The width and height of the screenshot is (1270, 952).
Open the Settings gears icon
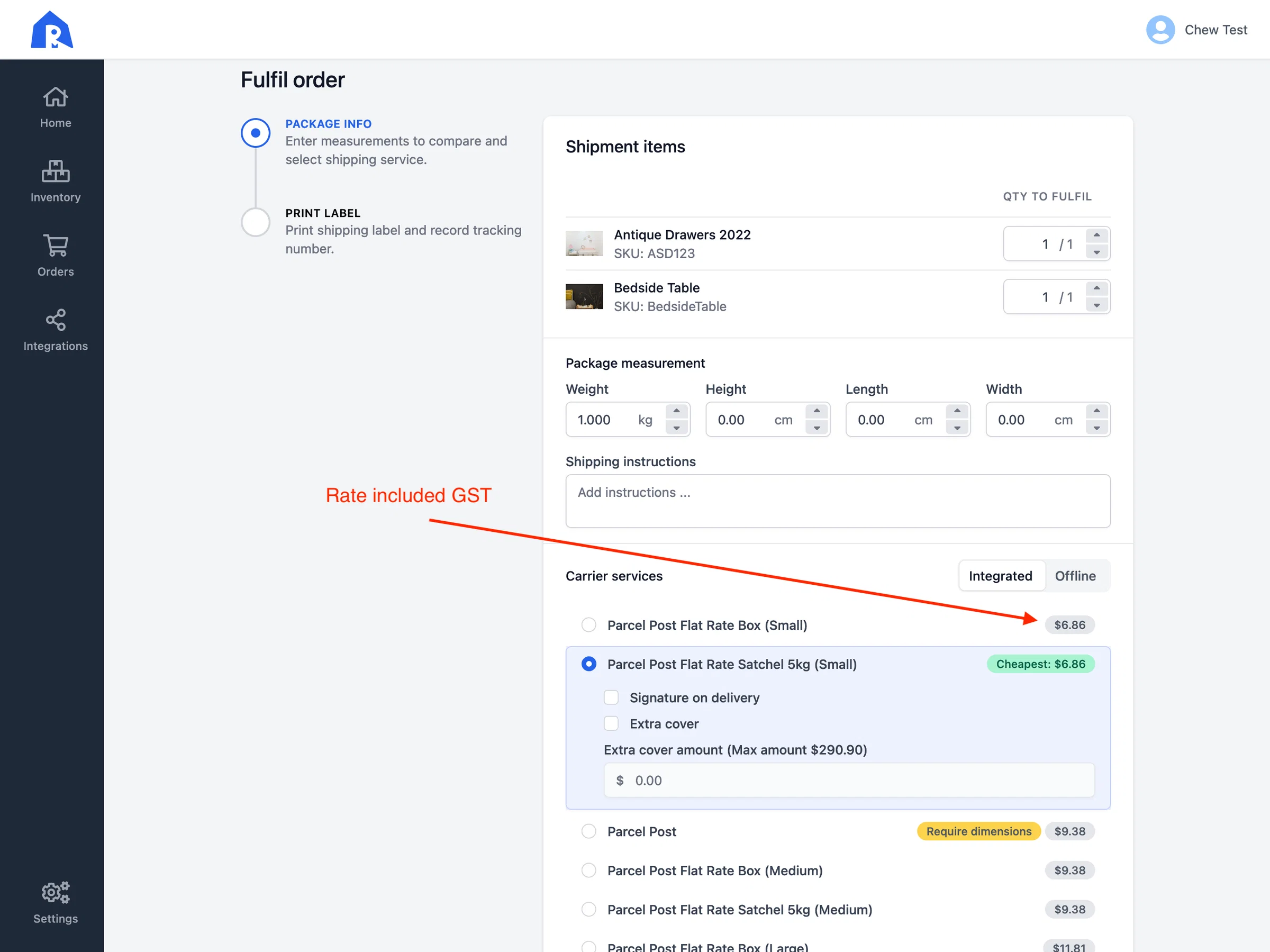point(56,892)
